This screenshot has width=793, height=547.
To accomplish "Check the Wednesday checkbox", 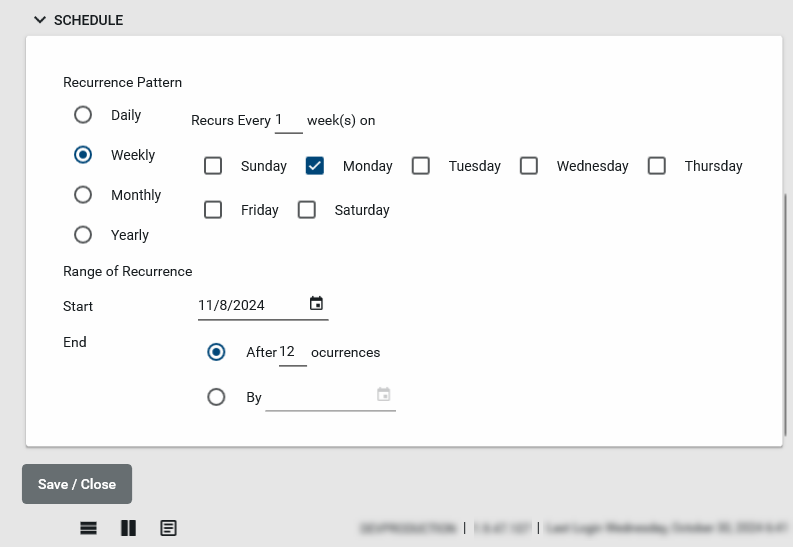I will point(529,166).
